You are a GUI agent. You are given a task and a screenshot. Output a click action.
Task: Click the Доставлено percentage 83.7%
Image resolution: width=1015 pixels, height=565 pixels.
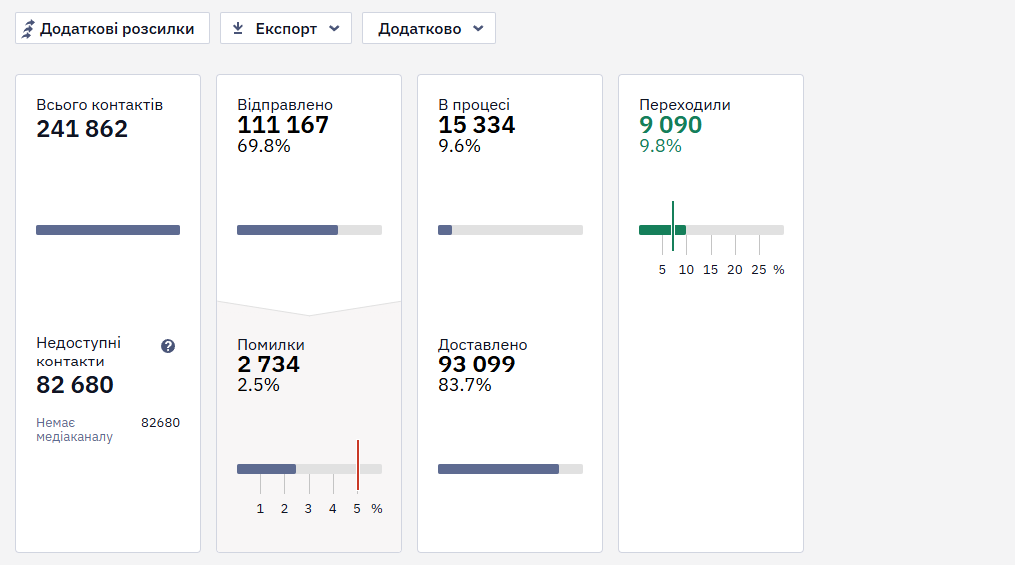click(x=465, y=385)
